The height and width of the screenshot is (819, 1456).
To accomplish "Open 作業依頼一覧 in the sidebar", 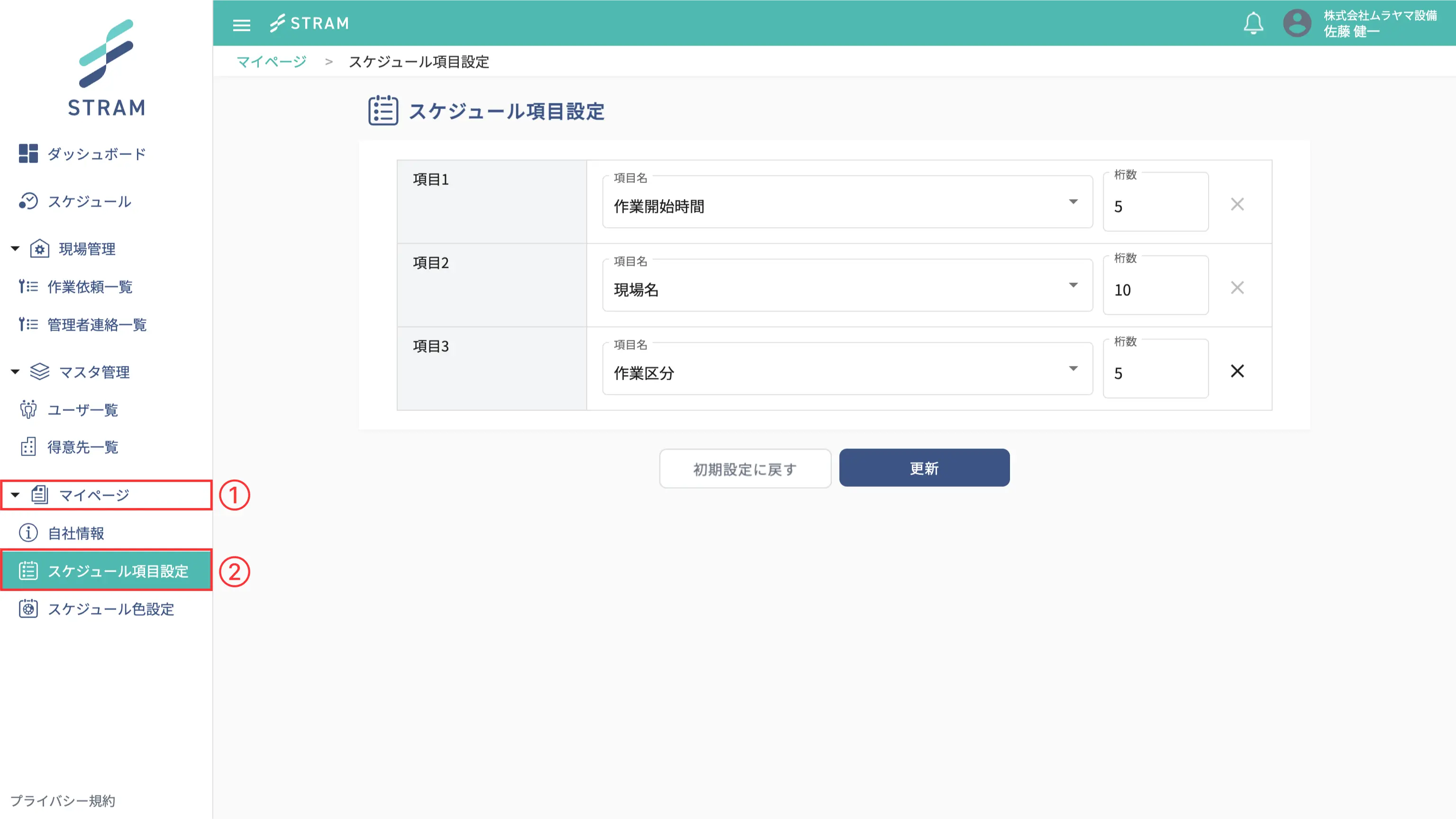I will pos(89,287).
